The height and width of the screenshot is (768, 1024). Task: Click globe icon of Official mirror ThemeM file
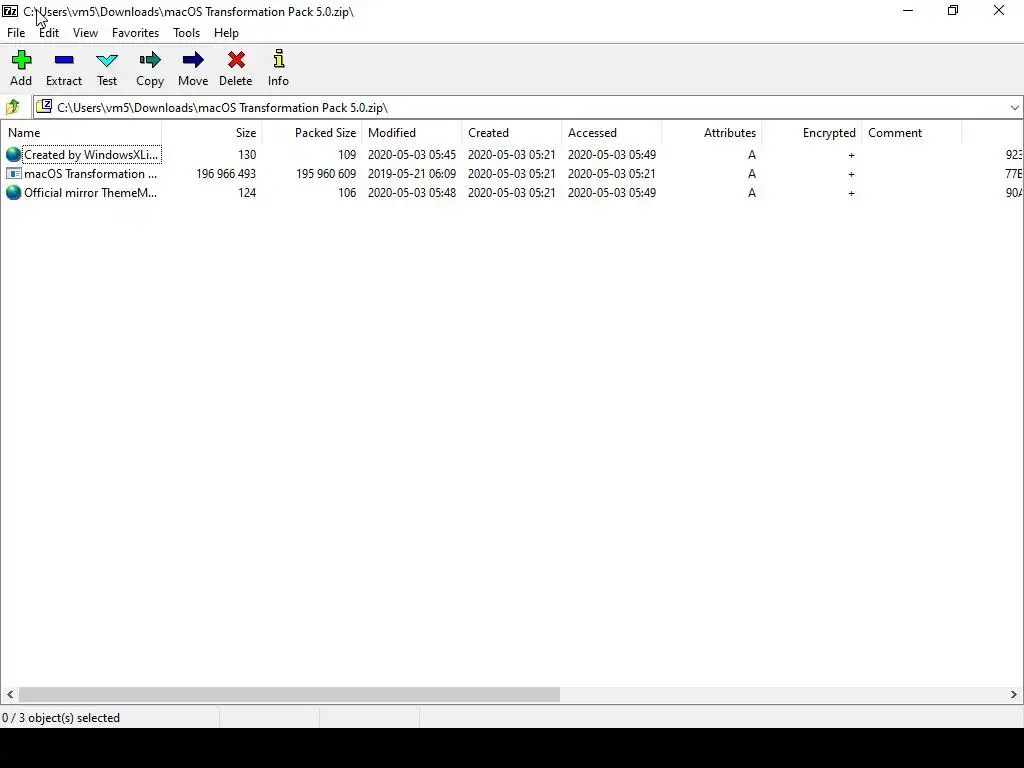coord(13,193)
